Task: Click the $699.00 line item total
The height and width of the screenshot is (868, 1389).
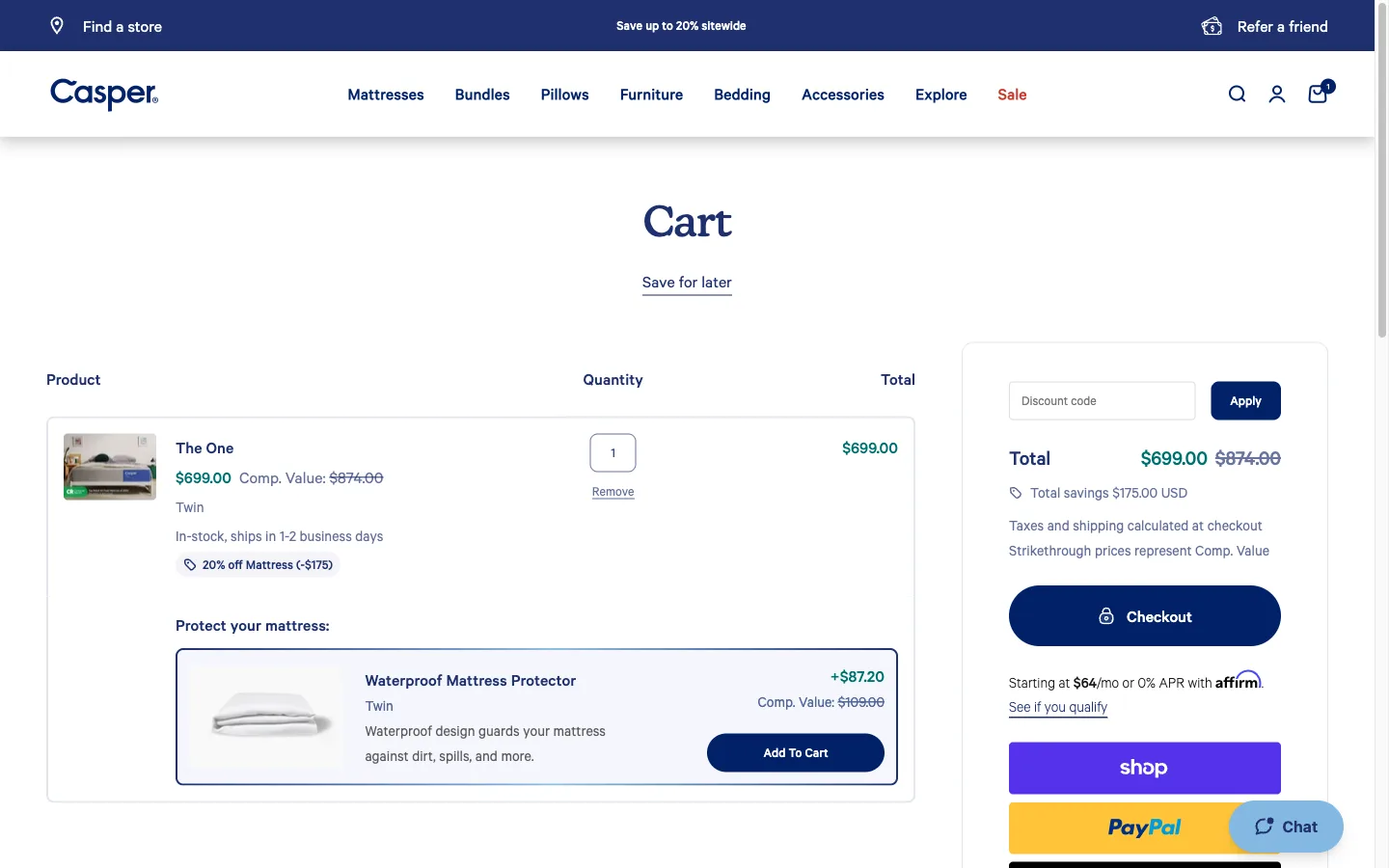Action: (870, 448)
